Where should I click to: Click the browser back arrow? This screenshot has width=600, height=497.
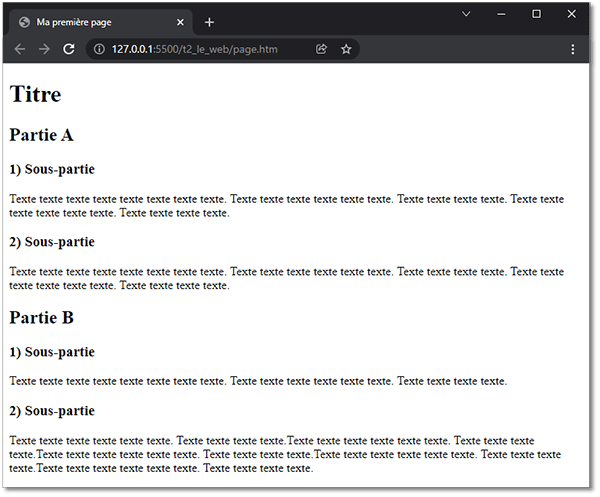coord(20,49)
